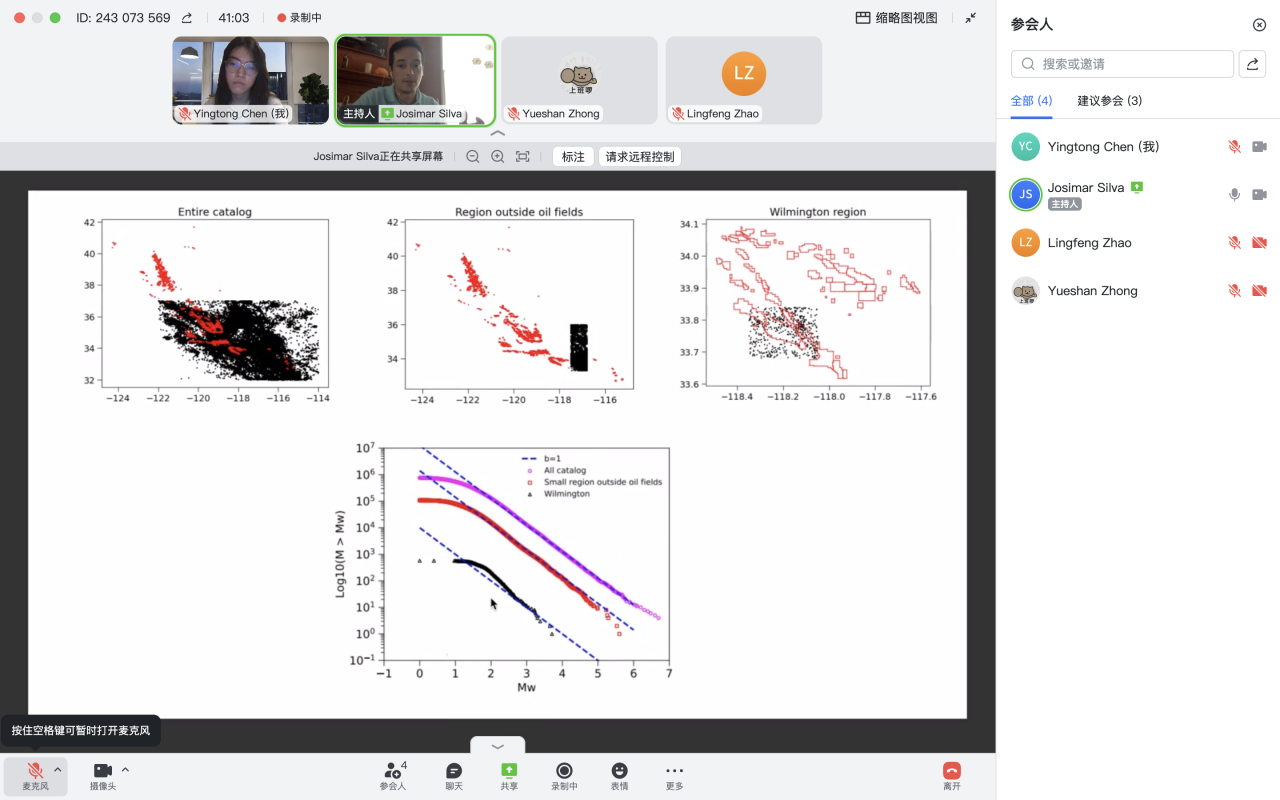Unmute microphone in bottom toolbar
Image resolution: width=1280 pixels, height=800 pixels.
click(x=35, y=771)
